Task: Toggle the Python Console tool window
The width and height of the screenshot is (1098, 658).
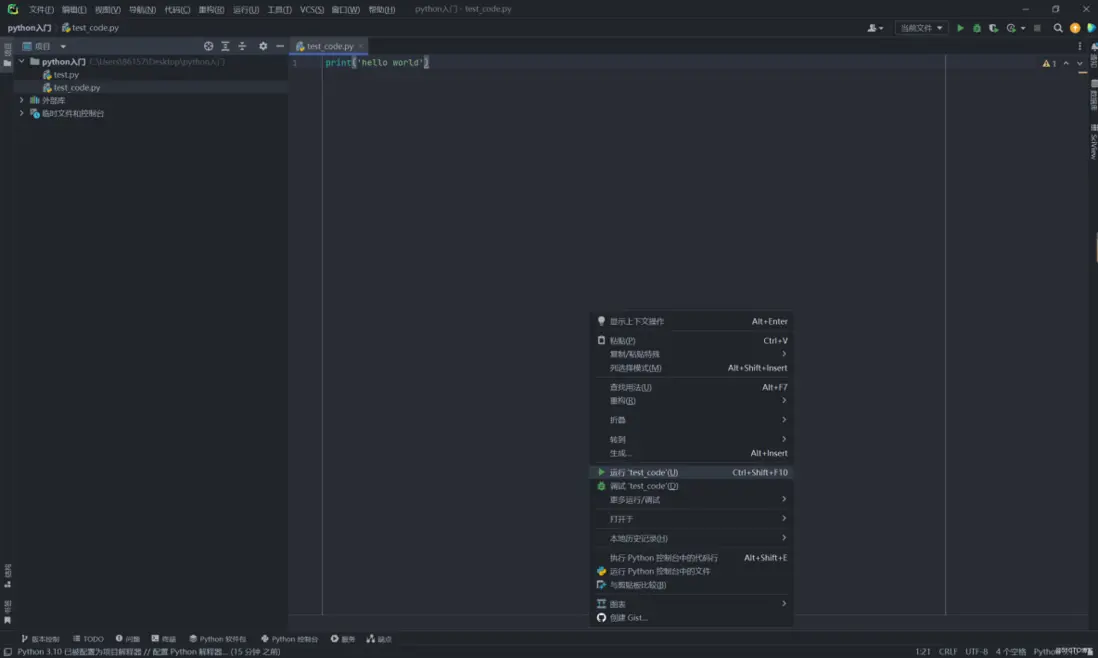Action: [289, 639]
